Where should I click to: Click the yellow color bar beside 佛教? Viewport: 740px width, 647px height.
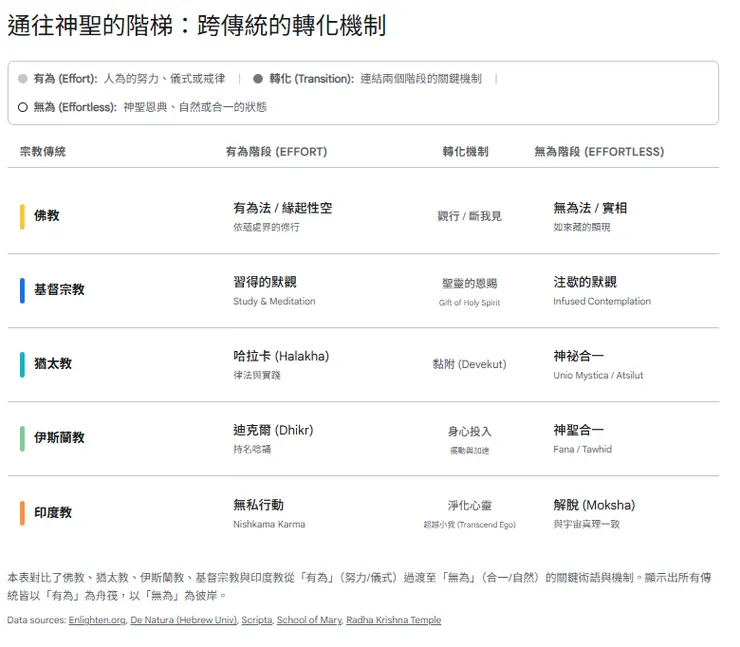pyautogui.click(x=22, y=216)
